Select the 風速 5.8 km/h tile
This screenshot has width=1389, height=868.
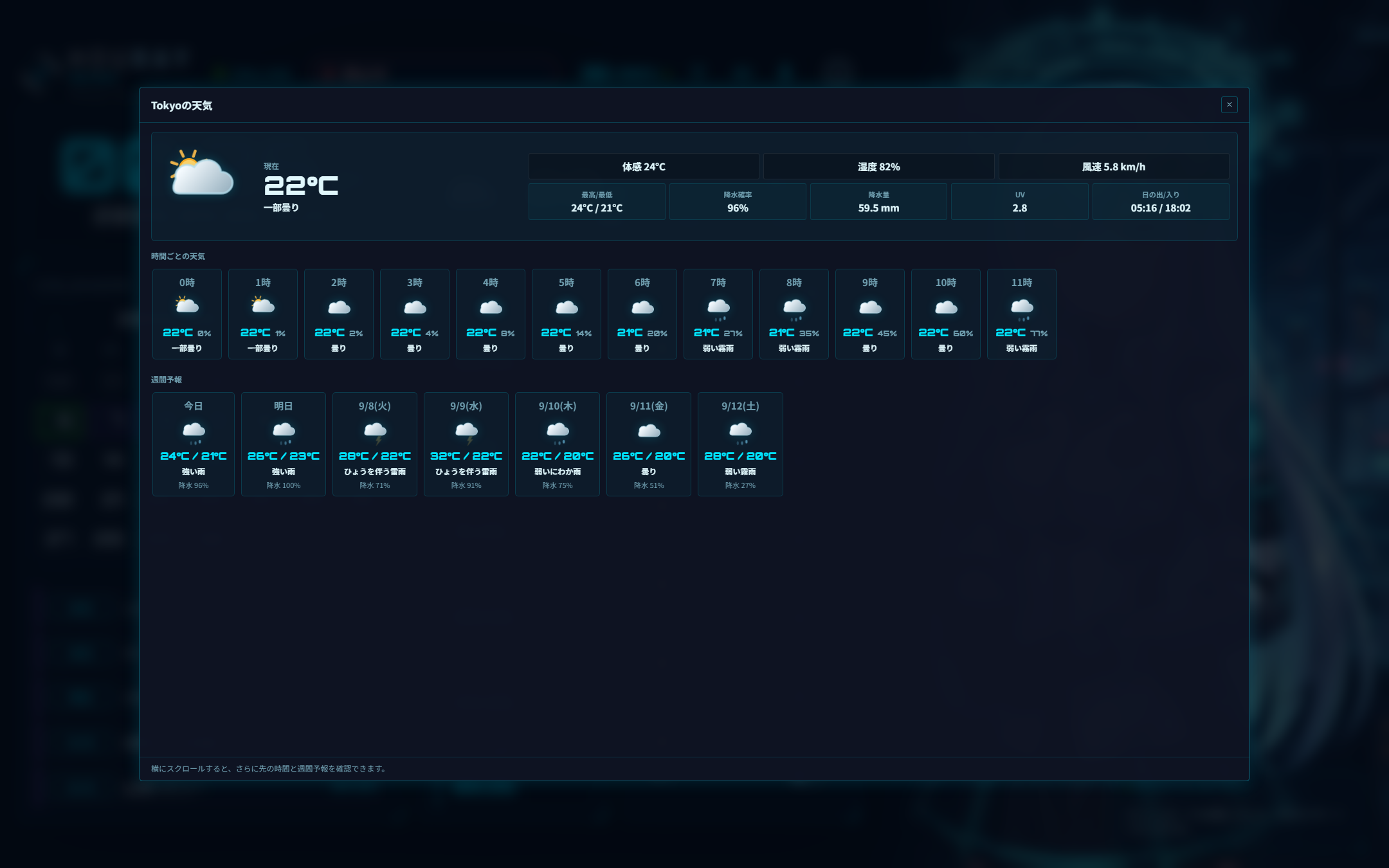[1114, 167]
